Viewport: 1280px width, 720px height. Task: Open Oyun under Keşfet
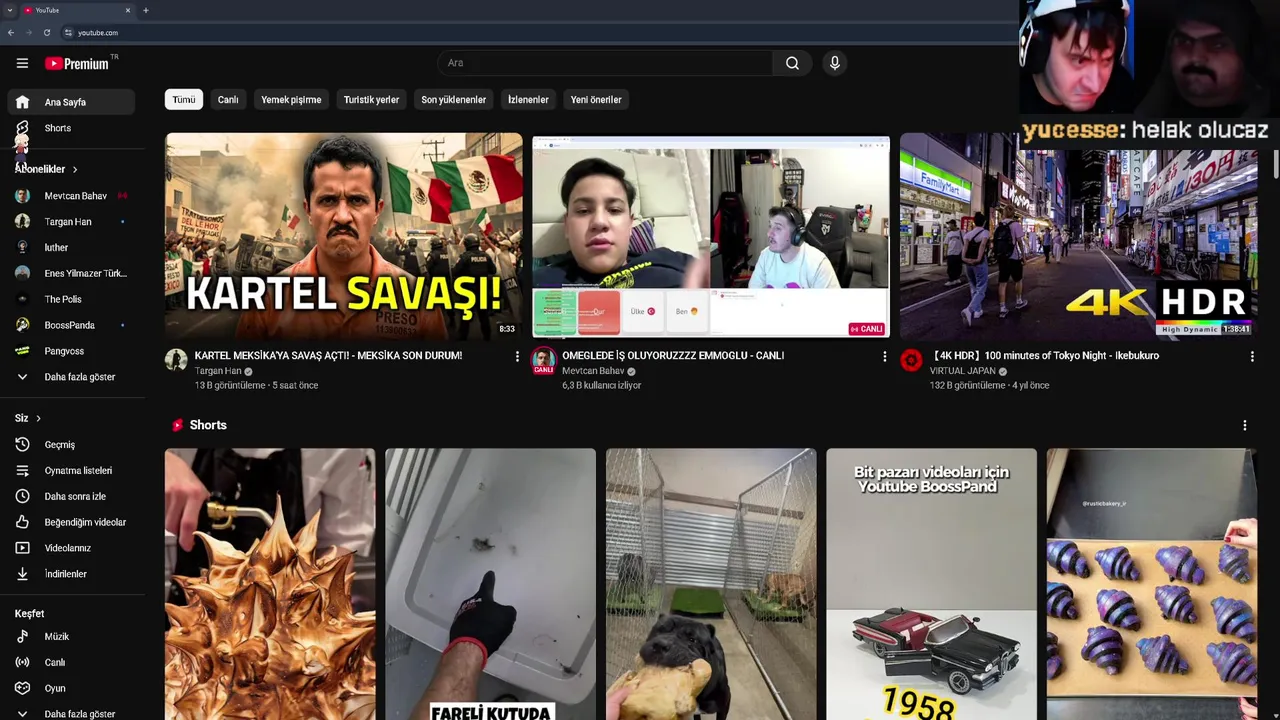[x=70, y=688]
